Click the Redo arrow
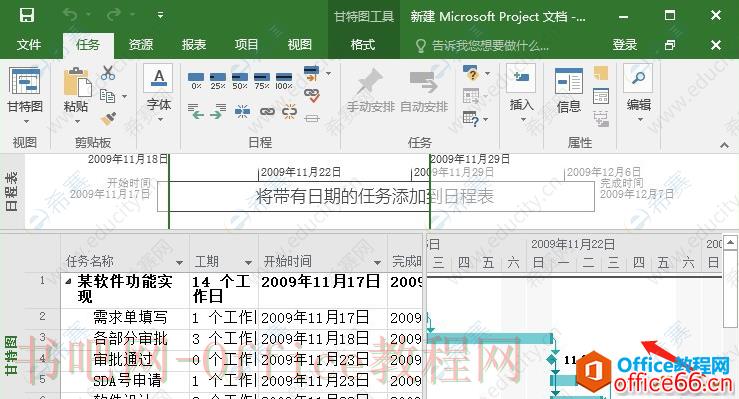This screenshot has height=399, width=739. pos(114,16)
